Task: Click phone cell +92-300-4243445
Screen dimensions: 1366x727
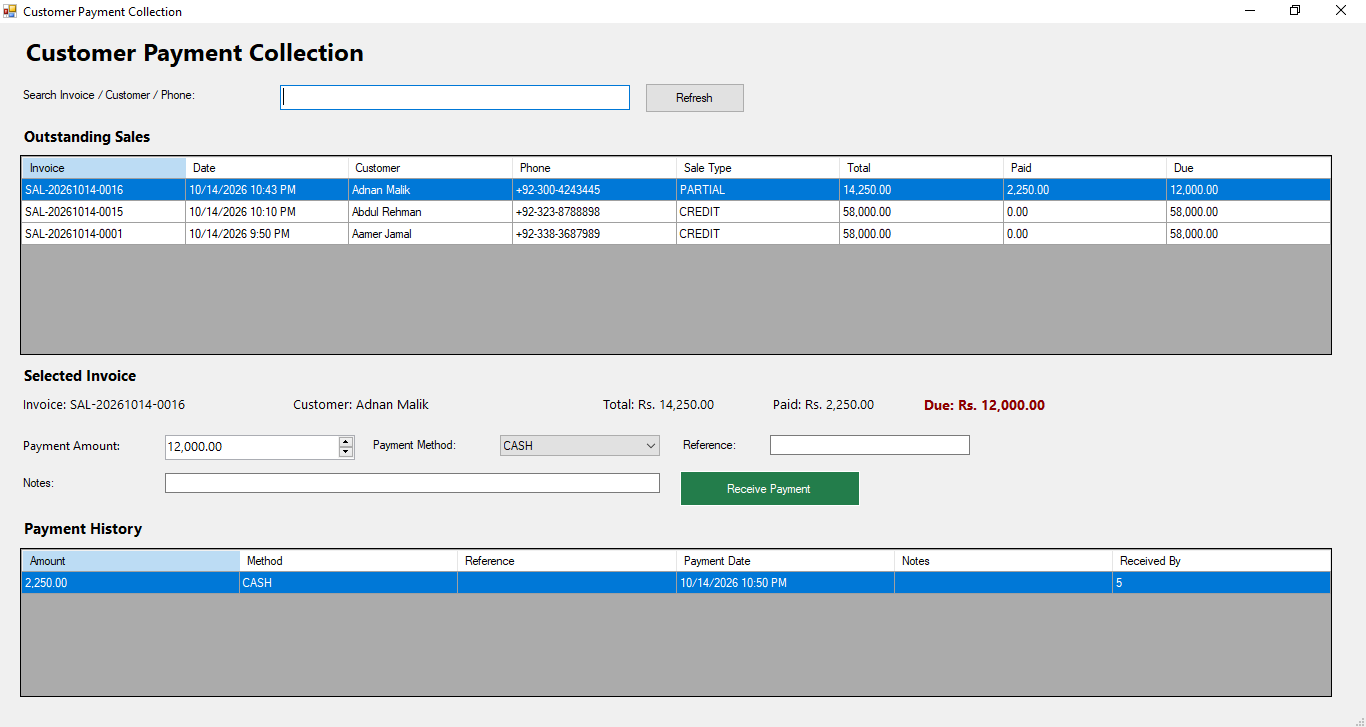Action: click(594, 190)
